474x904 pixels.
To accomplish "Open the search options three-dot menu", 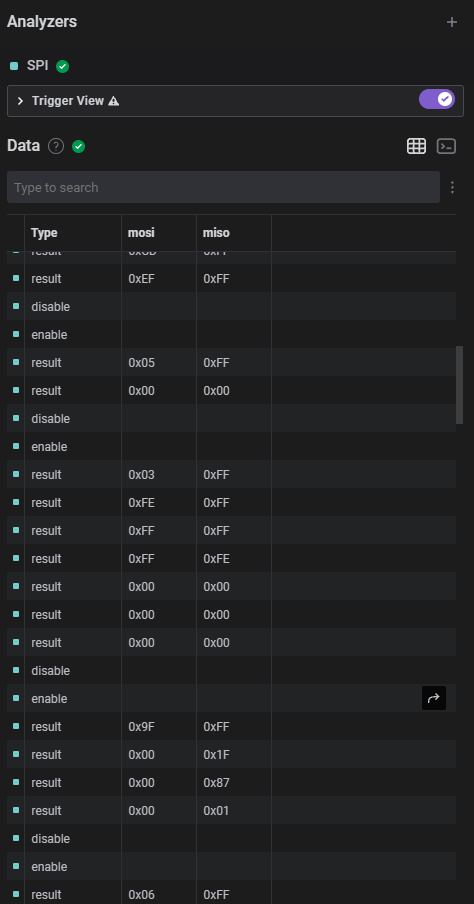I will 452,187.
